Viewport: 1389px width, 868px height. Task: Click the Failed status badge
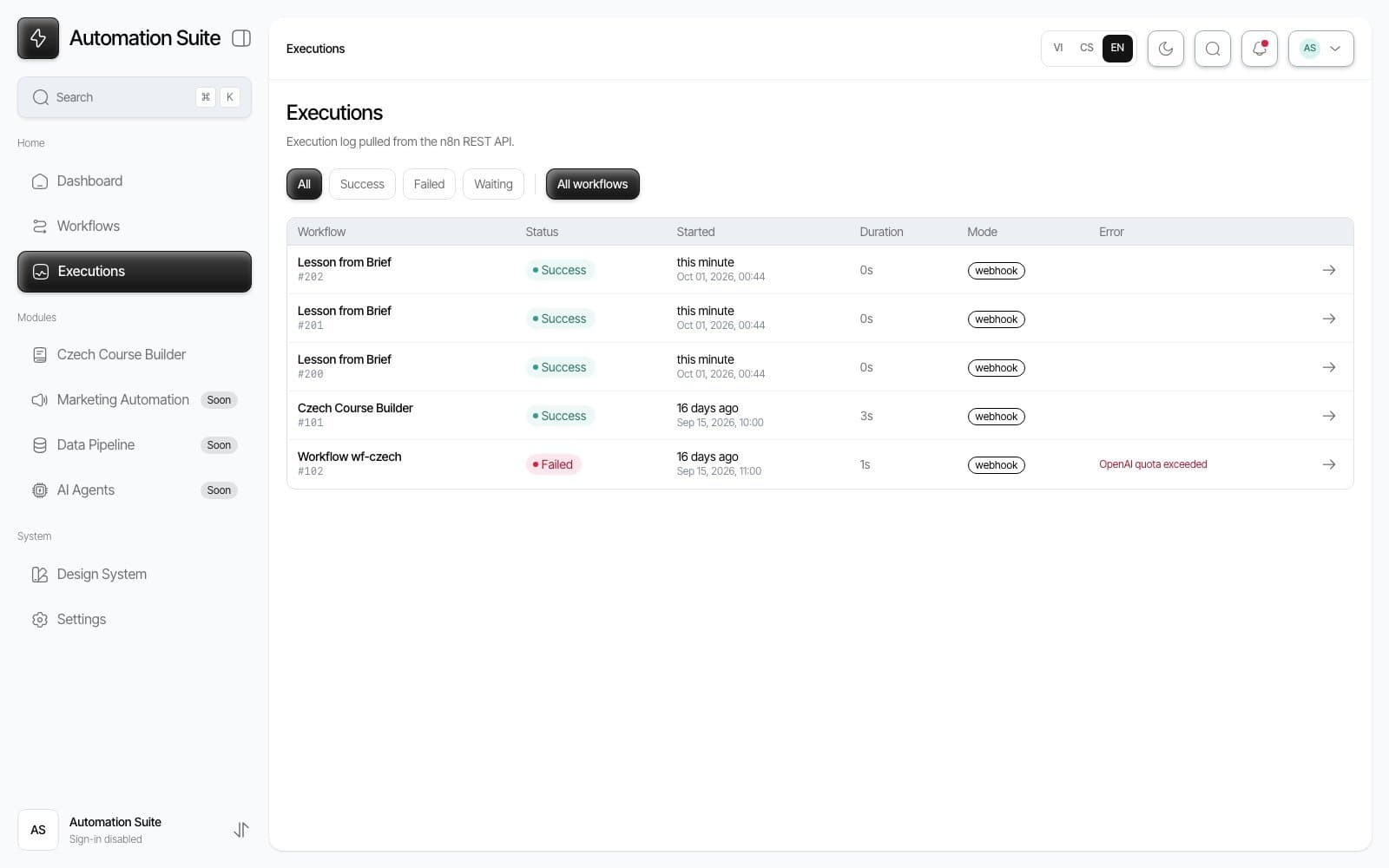click(553, 464)
